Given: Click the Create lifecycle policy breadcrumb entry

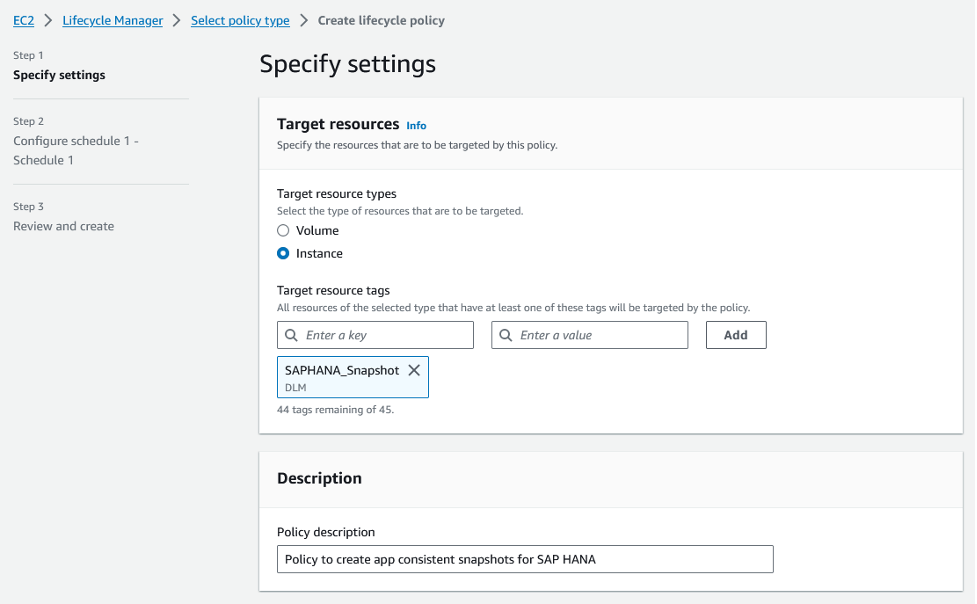Looking at the screenshot, I should tap(382, 20).
